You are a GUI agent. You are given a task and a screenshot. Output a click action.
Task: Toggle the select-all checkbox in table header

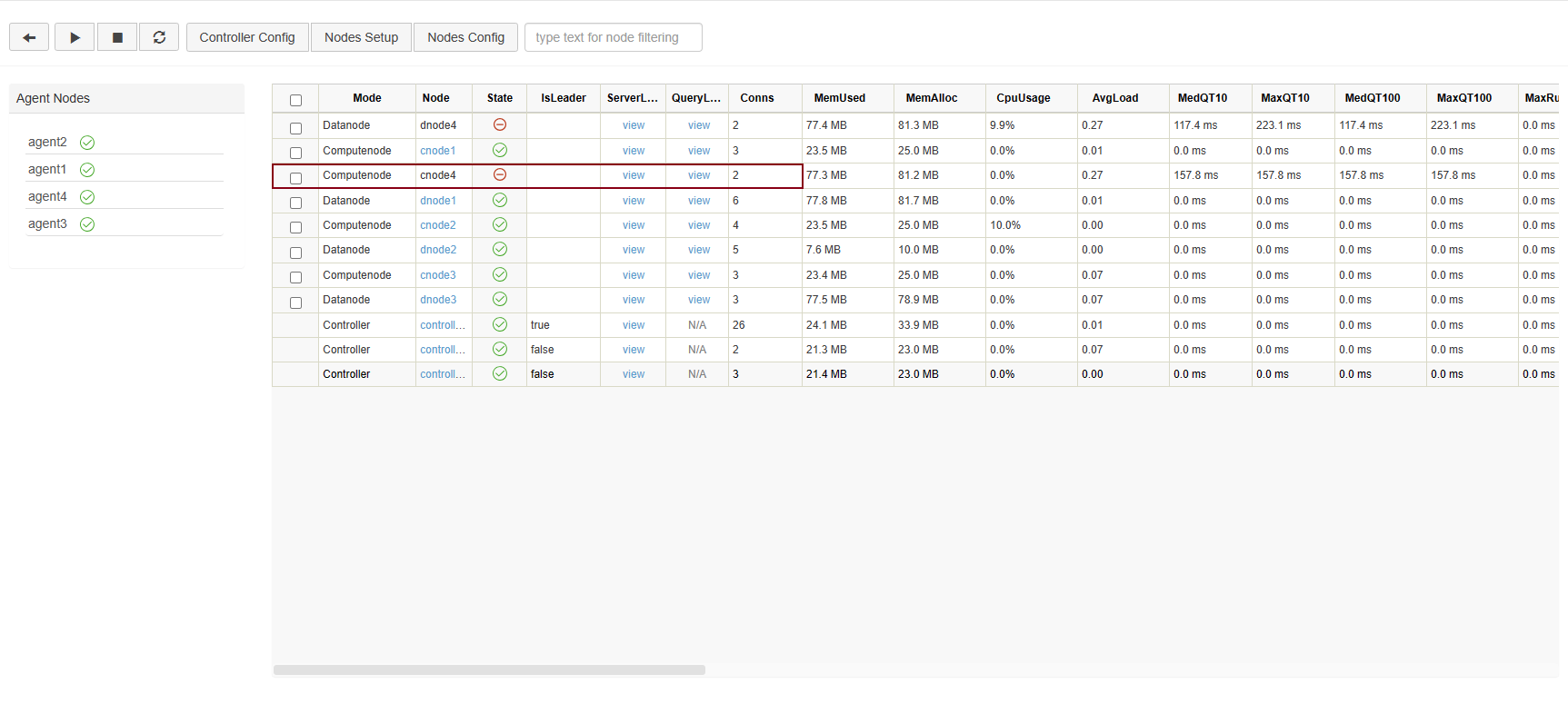[295, 100]
